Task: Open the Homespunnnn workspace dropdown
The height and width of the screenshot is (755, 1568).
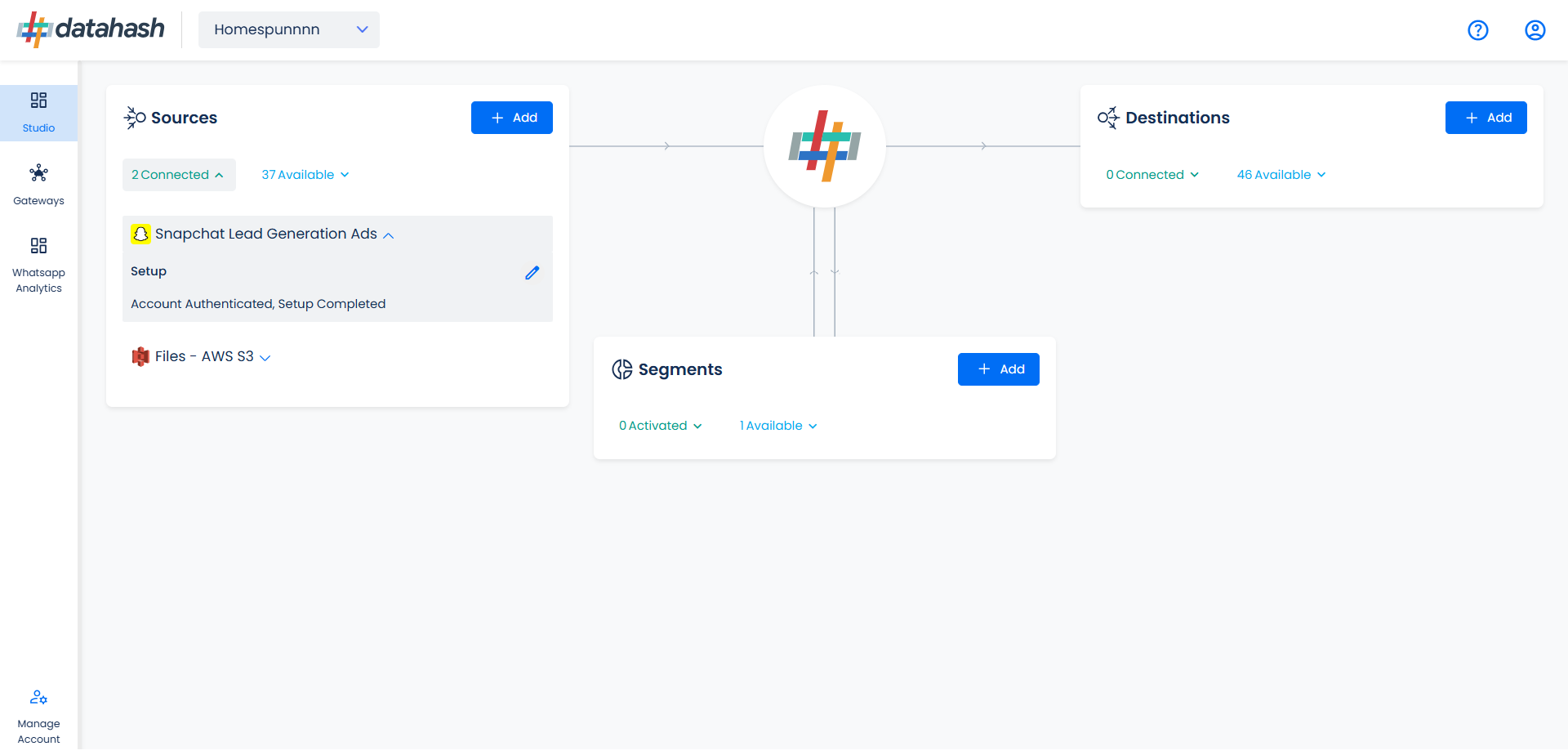Action: 288,30
